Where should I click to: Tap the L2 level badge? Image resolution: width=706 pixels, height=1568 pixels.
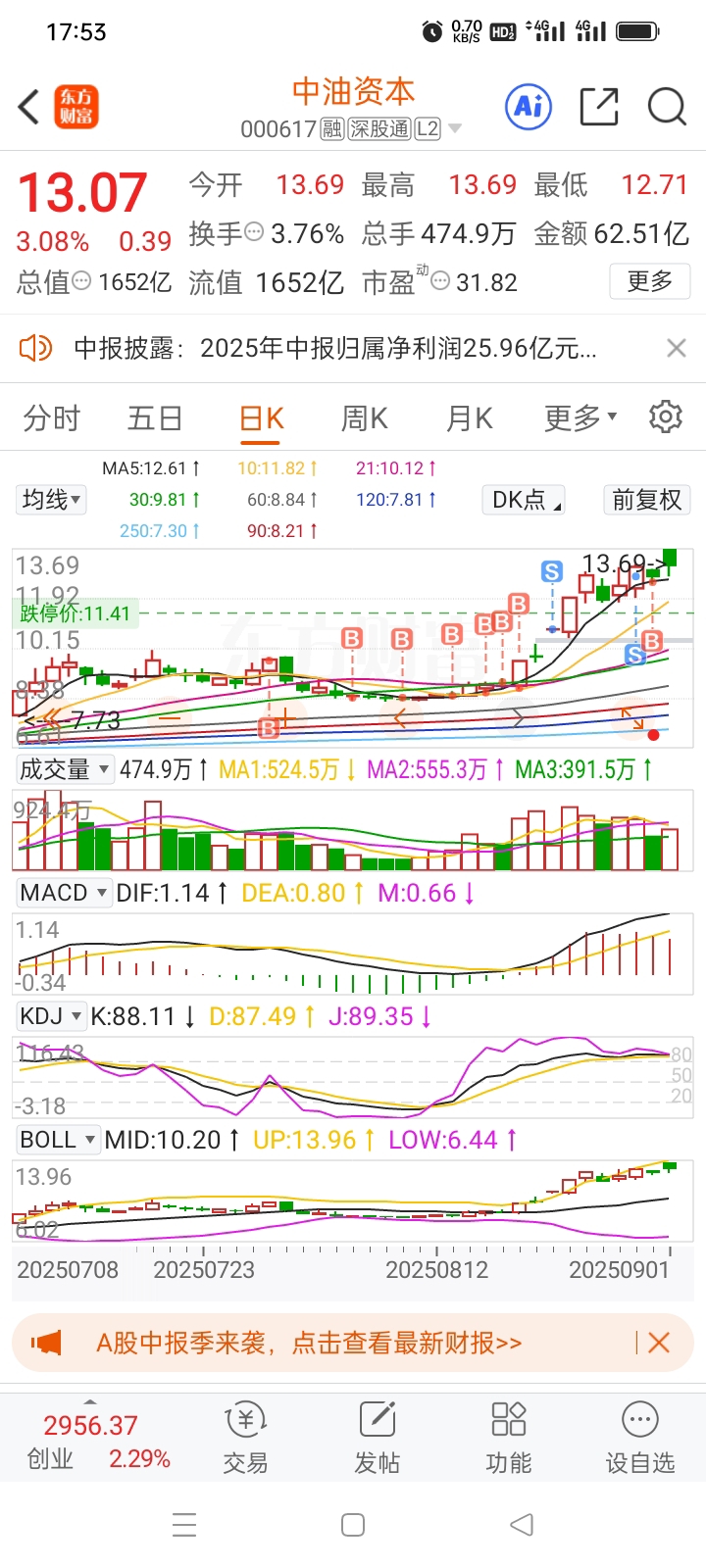(x=428, y=129)
